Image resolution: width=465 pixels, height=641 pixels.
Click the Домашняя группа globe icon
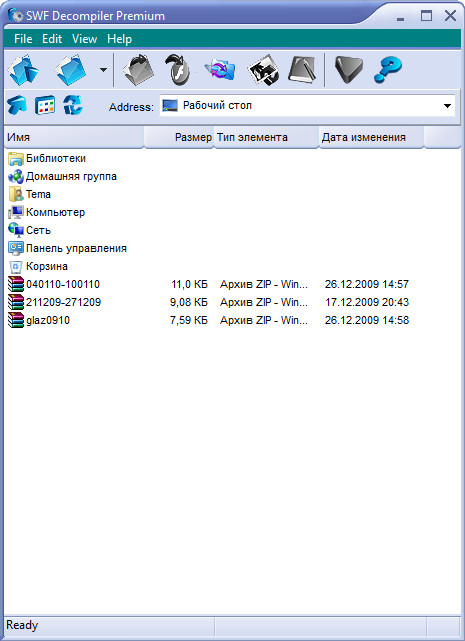coord(16,176)
